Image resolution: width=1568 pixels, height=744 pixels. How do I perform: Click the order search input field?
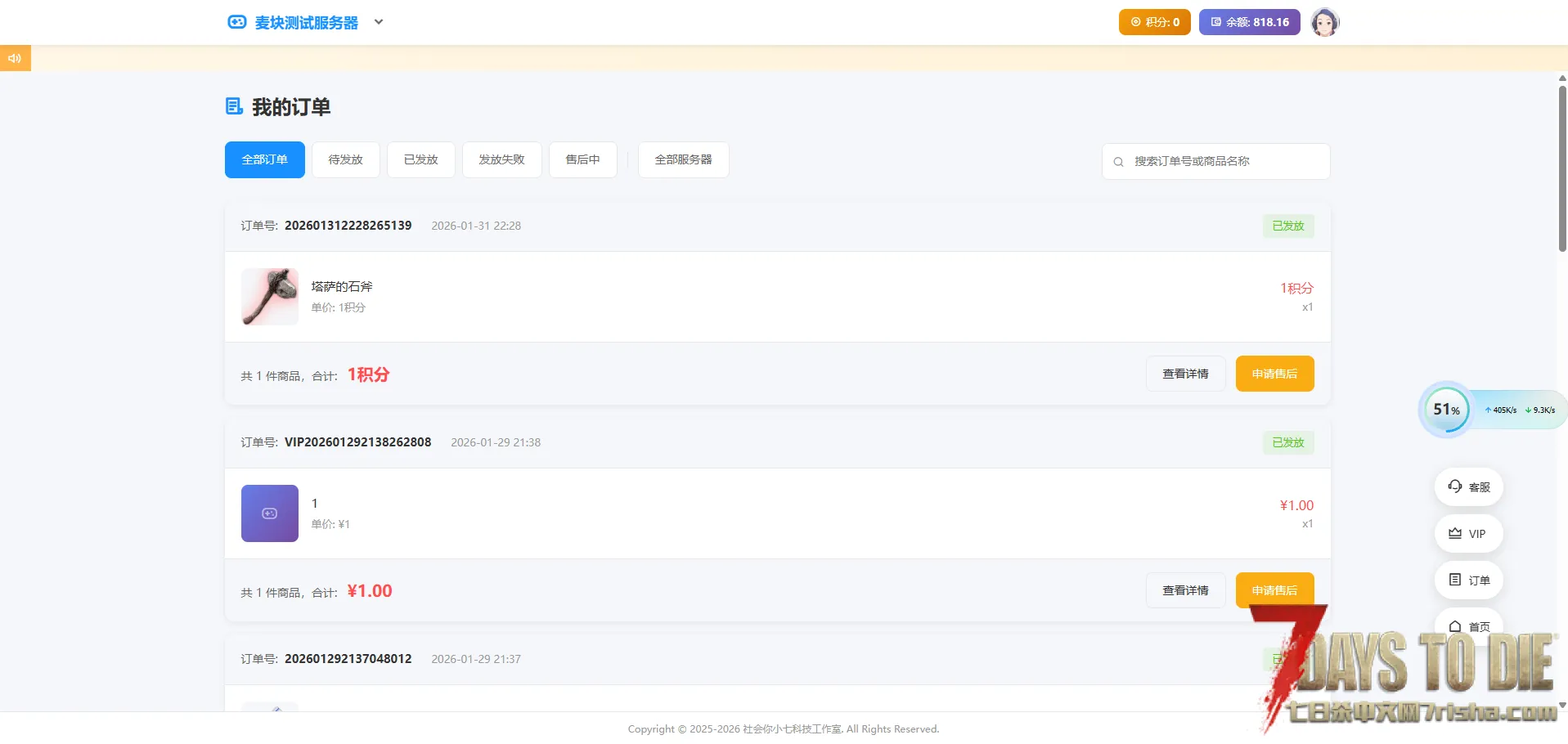[1224, 161]
